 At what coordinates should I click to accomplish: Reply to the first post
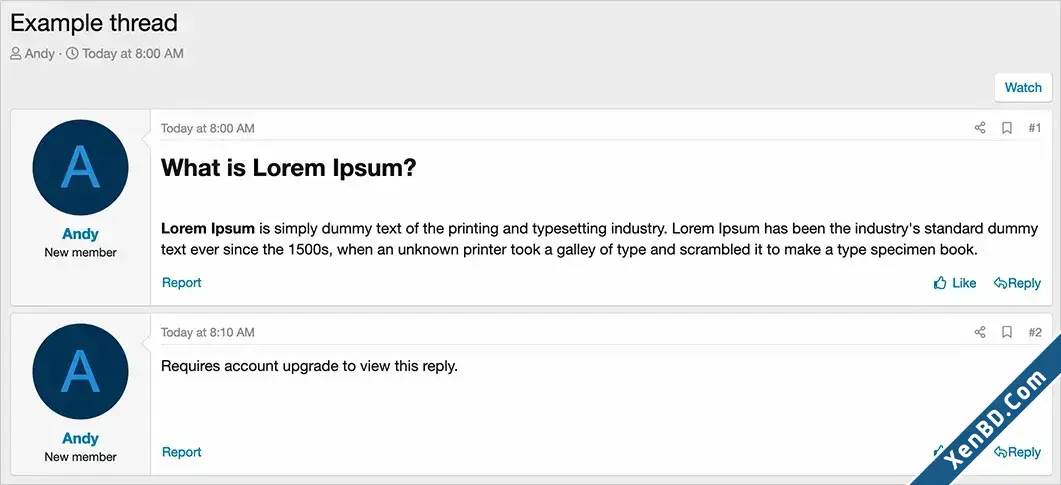(1017, 283)
